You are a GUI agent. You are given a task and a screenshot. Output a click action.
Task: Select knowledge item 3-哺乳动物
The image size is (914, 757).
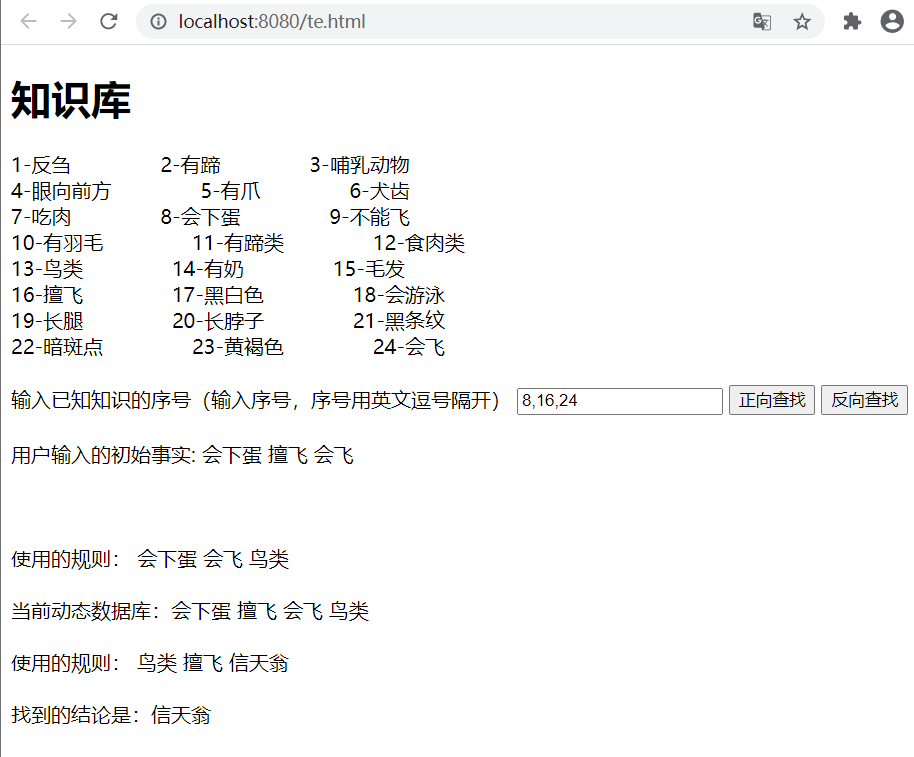point(360,165)
